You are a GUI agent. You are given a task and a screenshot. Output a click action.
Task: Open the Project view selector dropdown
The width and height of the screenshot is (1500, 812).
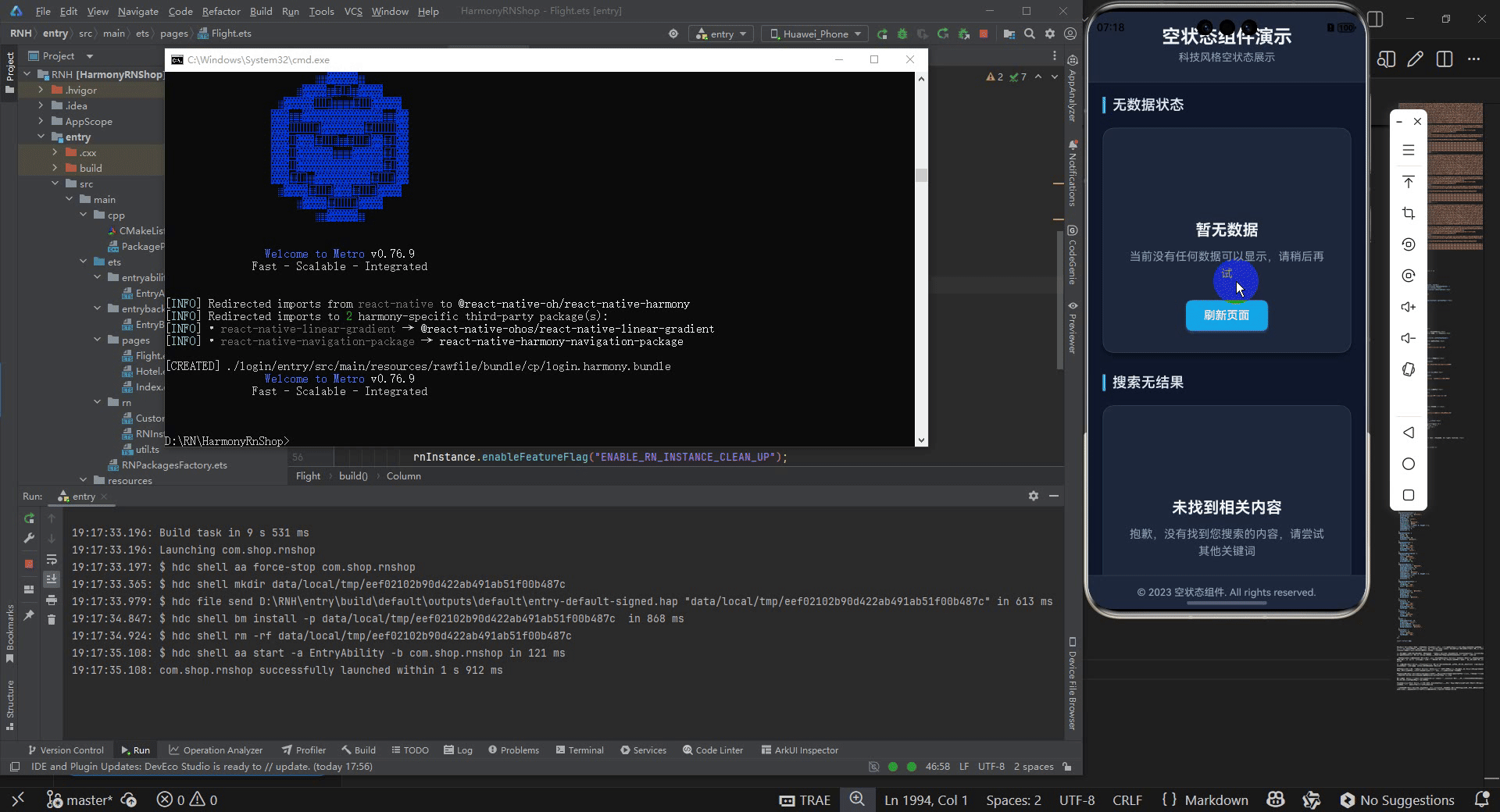tap(61, 55)
